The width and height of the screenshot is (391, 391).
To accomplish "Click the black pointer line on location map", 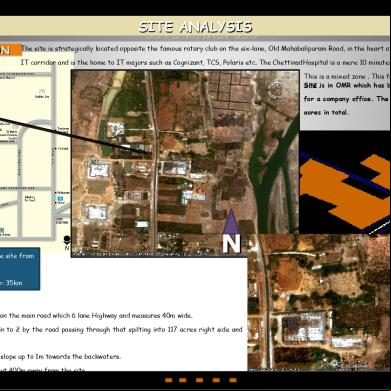I will tap(75, 136).
